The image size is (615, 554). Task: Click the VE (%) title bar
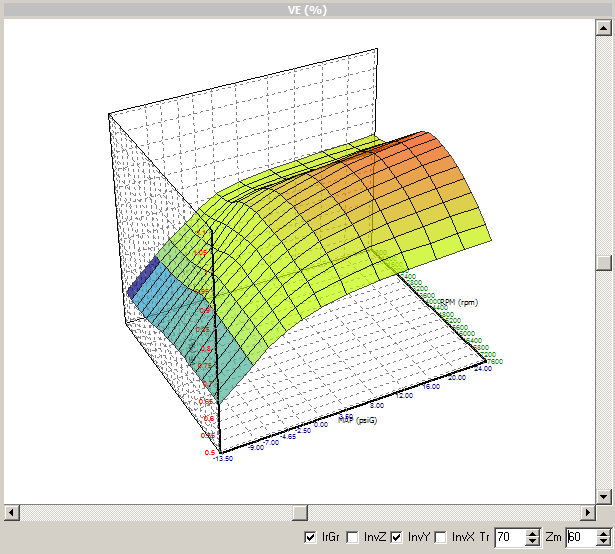click(307, 9)
